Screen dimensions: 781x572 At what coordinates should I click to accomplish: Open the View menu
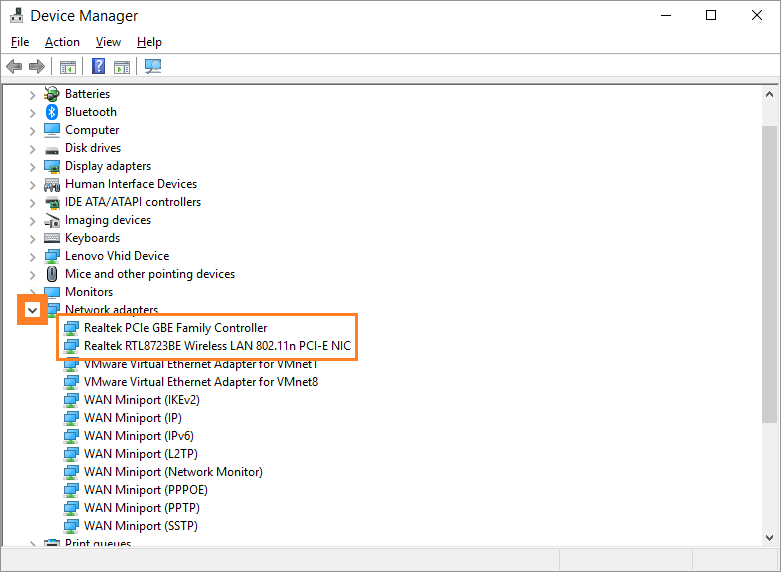click(108, 42)
